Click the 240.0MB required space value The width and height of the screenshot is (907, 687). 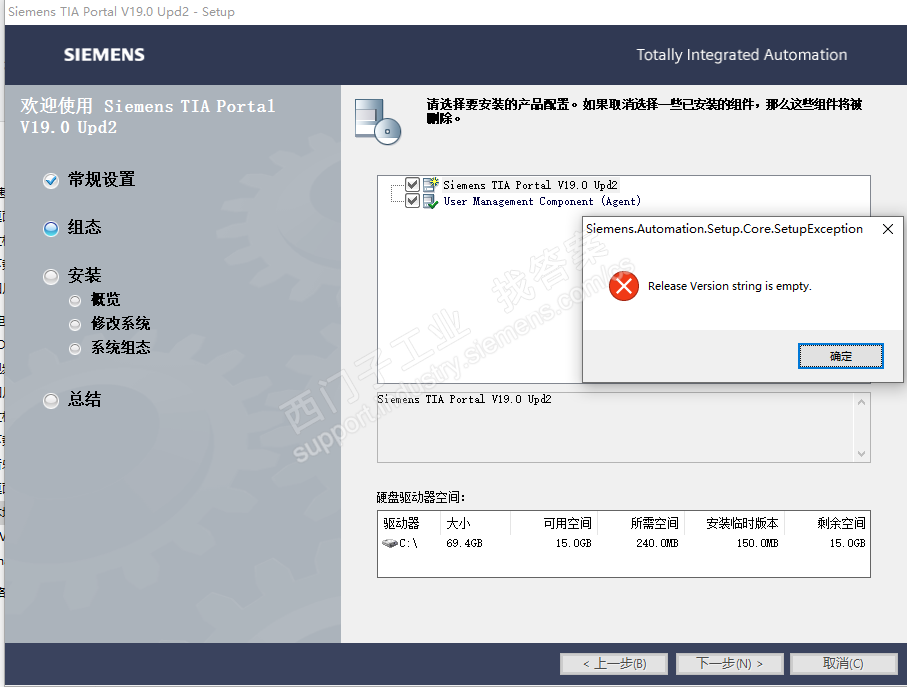pyautogui.click(x=657, y=543)
